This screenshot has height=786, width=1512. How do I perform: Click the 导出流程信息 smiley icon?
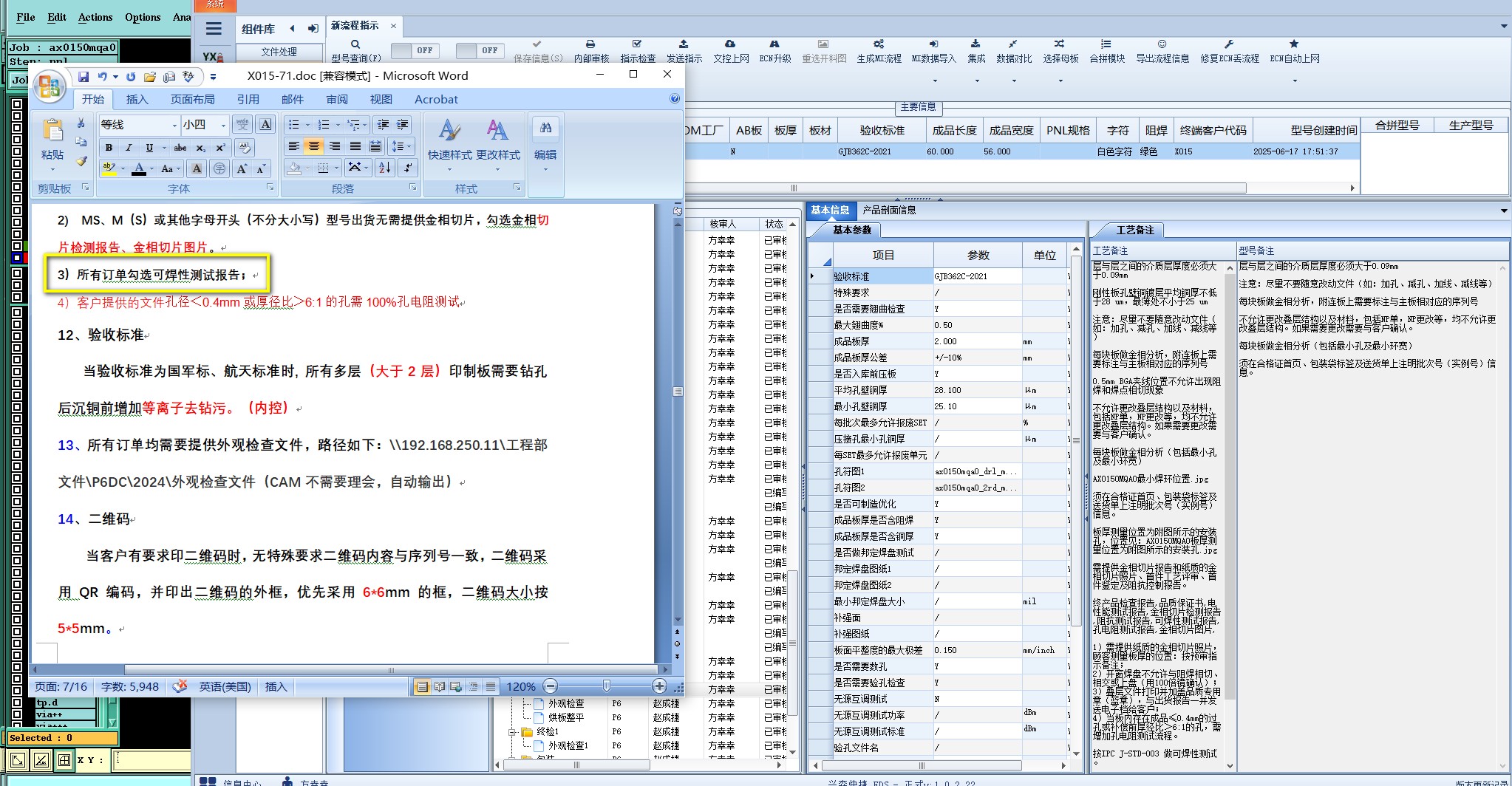pyautogui.click(x=1162, y=44)
